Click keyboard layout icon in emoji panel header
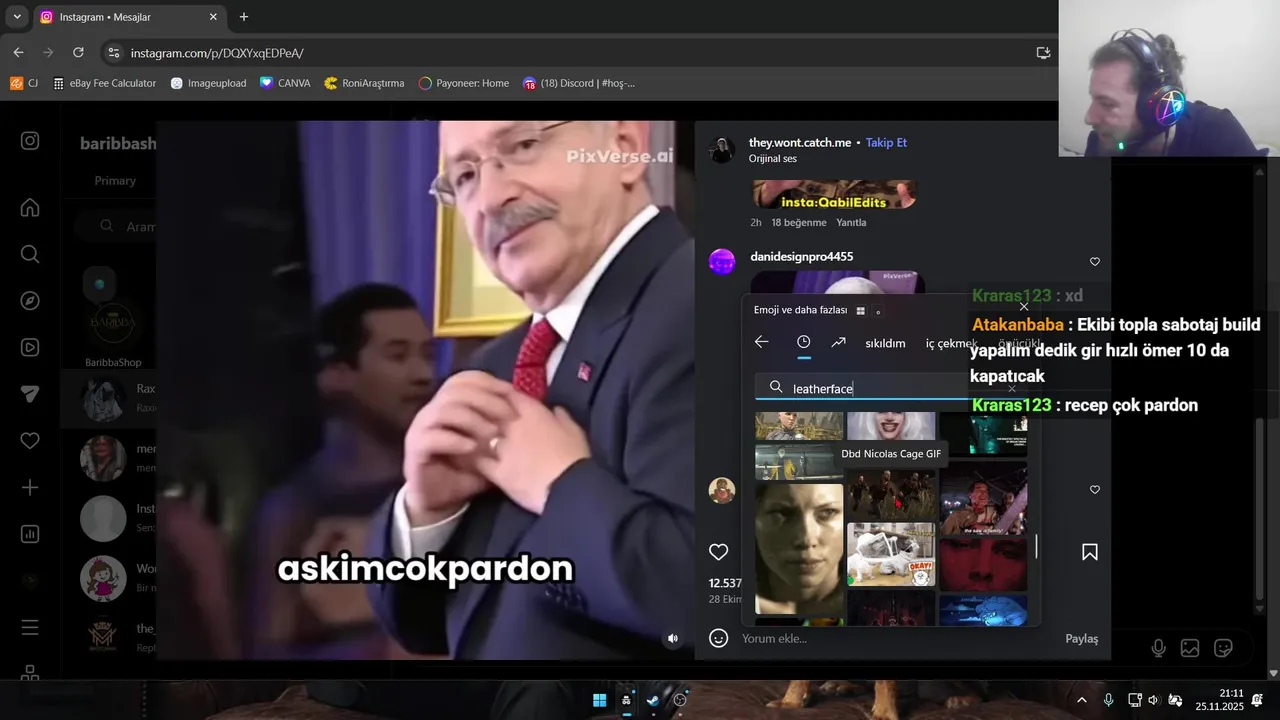This screenshot has width=1280, height=720. pyautogui.click(x=860, y=311)
